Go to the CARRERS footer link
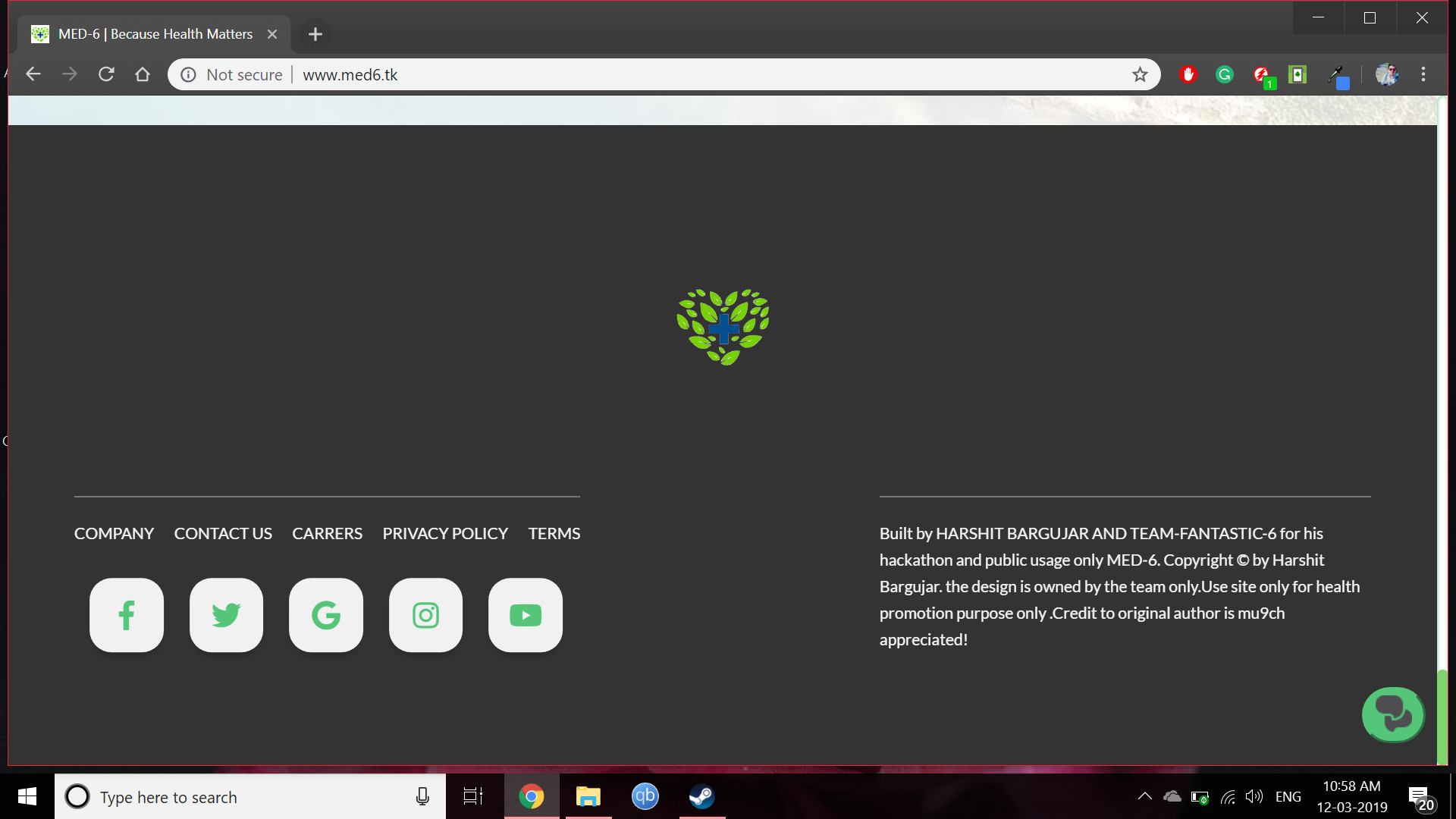Image resolution: width=1456 pixels, height=819 pixels. [x=327, y=534]
